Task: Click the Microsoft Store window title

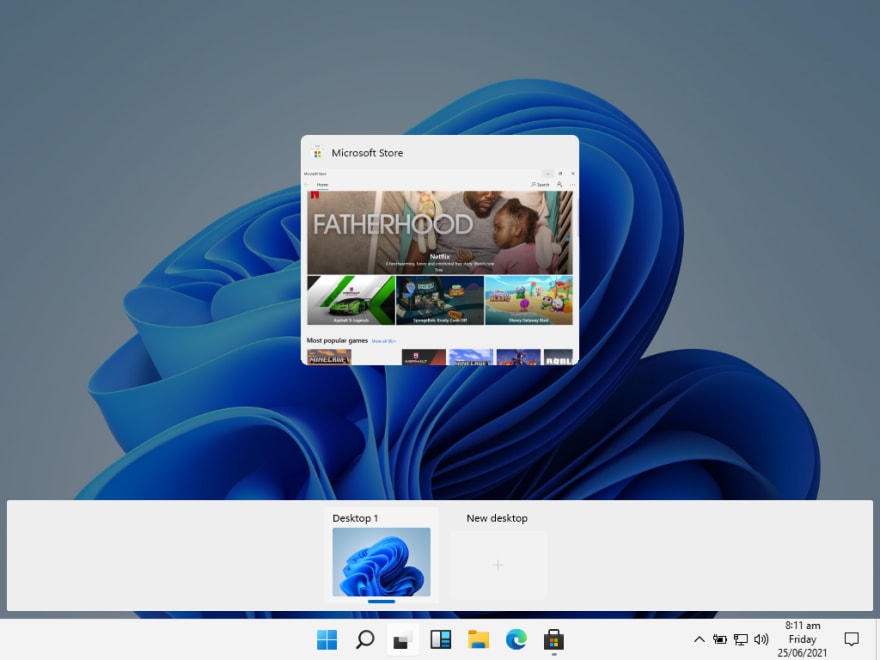Action: (367, 153)
